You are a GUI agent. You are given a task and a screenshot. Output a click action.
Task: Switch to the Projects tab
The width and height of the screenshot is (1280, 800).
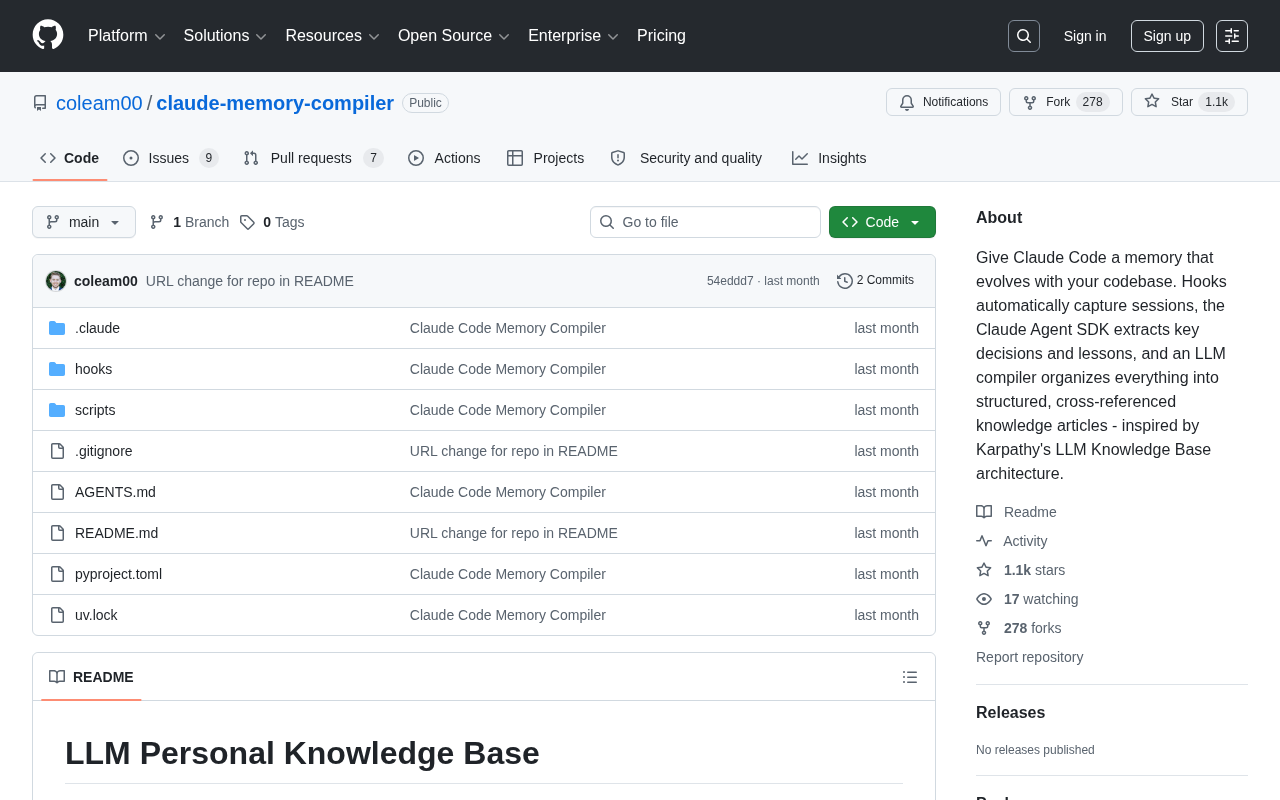click(545, 158)
